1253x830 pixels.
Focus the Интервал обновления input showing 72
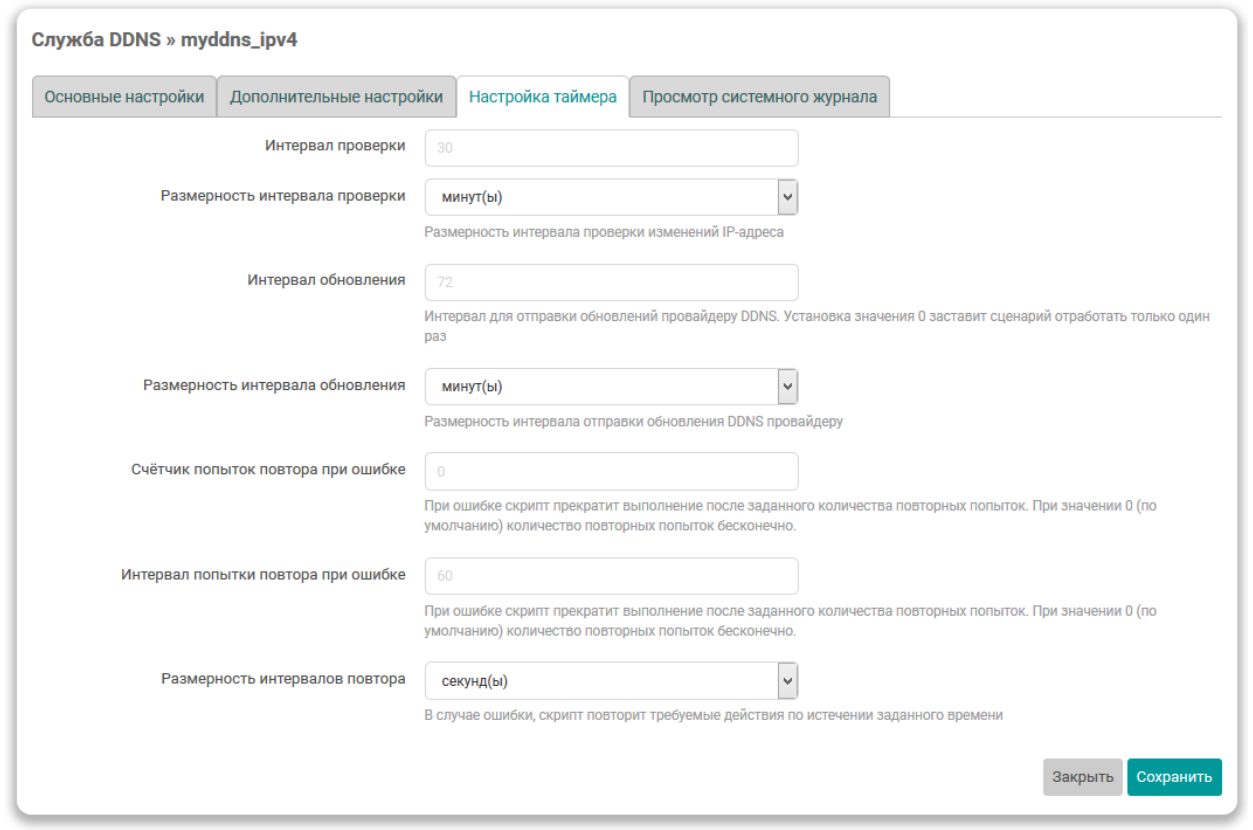611,283
